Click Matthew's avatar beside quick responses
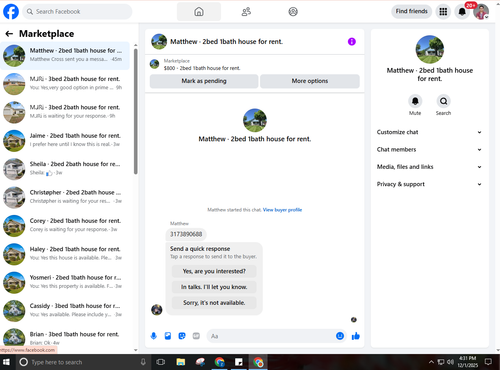500x370 pixels. [x=157, y=310]
